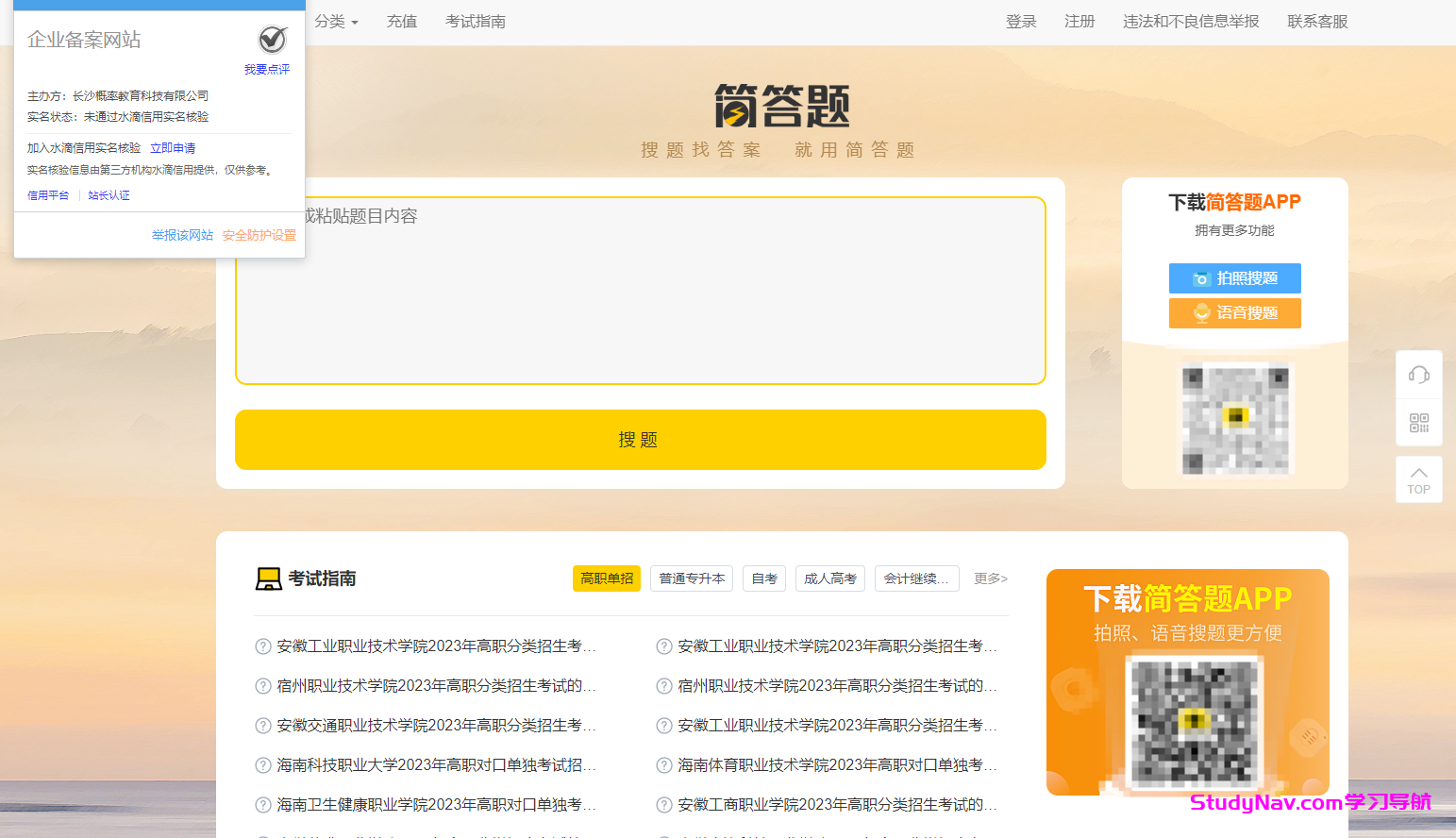Image resolution: width=1456 pixels, height=838 pixels.
Task: Click the checkmark verification badge
Action: tap(272, 40)
